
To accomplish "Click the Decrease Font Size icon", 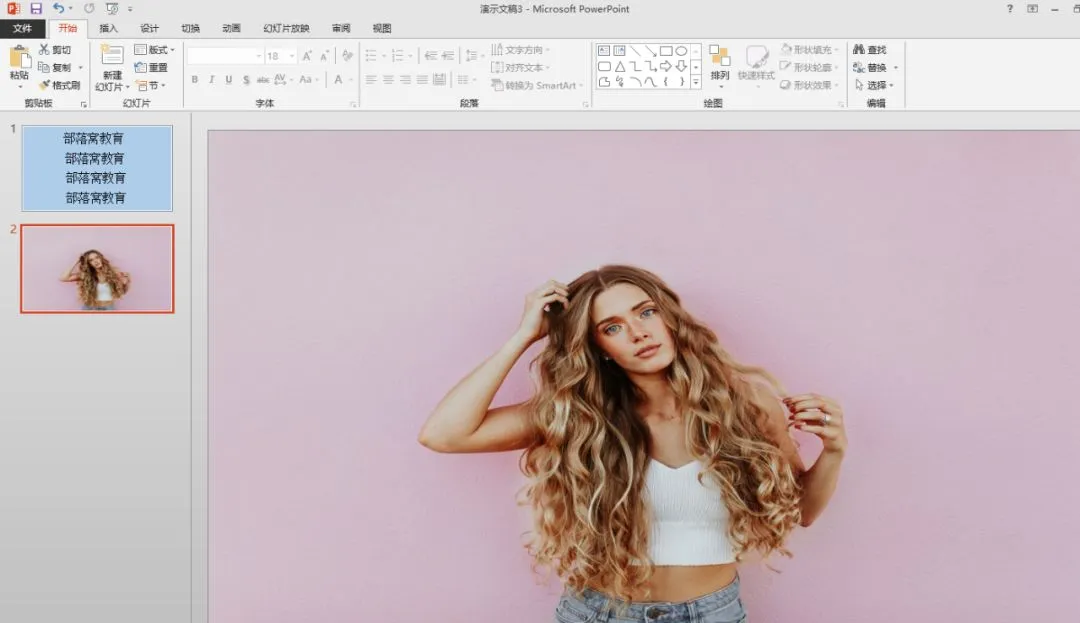I will point(324,56).
